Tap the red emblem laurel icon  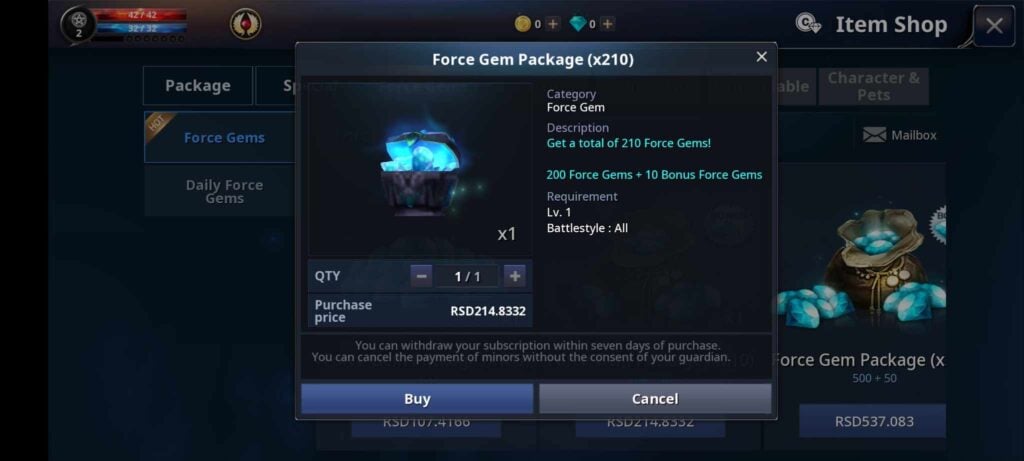coord(246,24)
